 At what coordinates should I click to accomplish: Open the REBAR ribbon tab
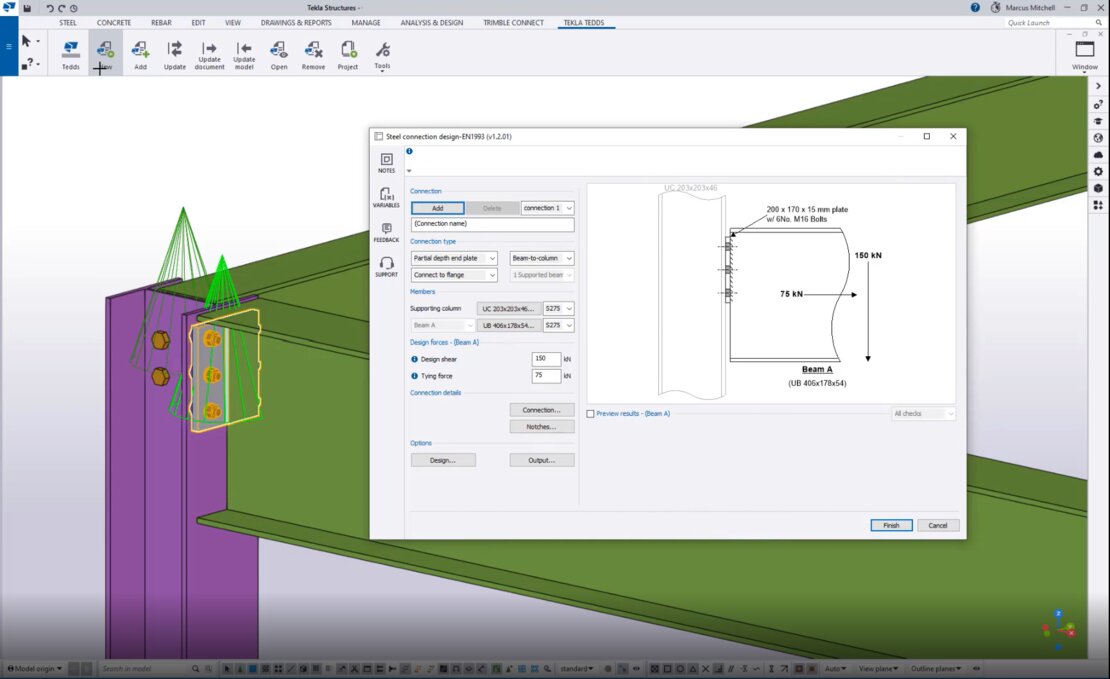click(161, 23)
